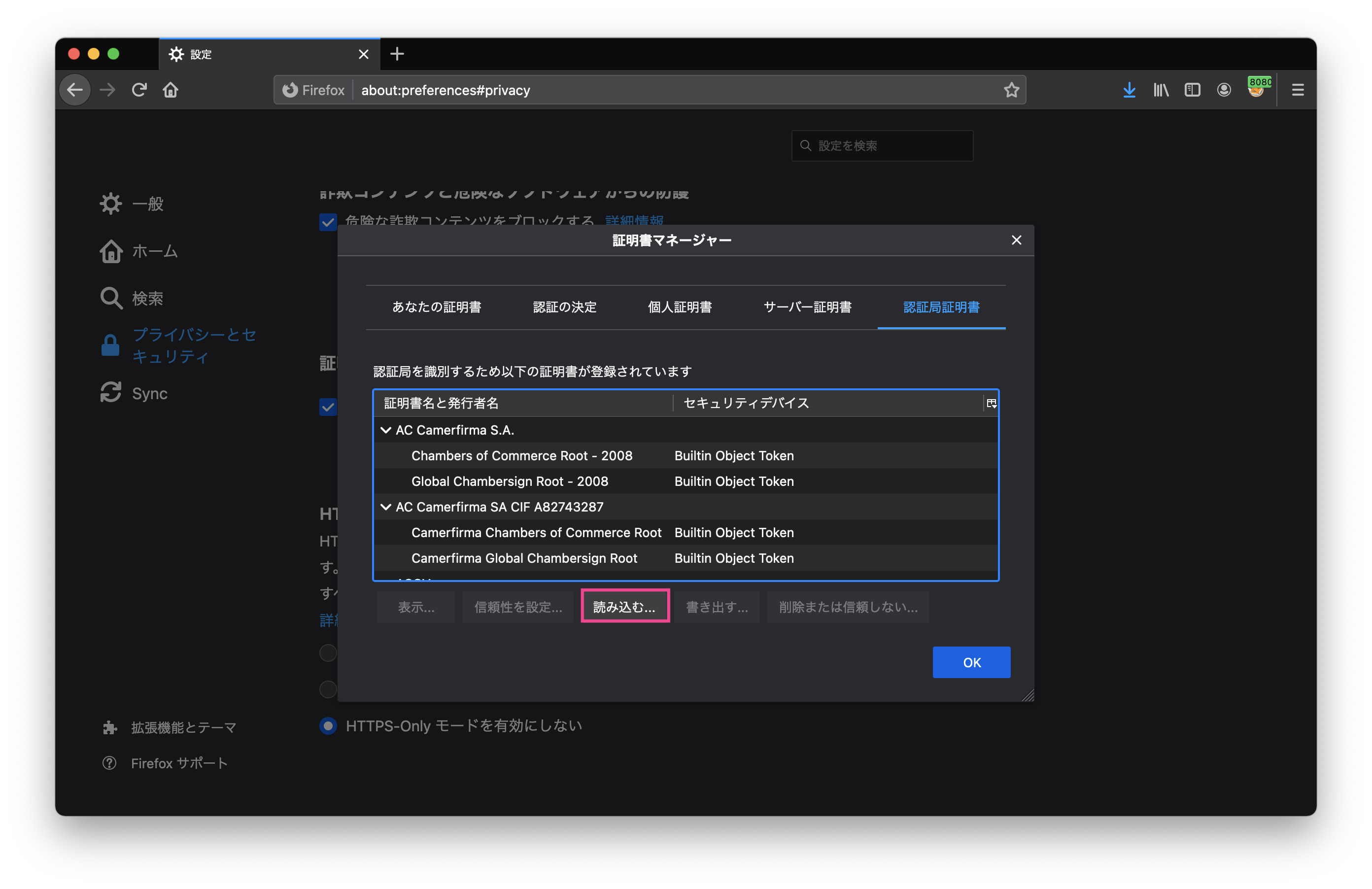The height and width of the screenshot is (889, 1372).
Task: Click 削除または信頼しない... button
Action: 848,607
